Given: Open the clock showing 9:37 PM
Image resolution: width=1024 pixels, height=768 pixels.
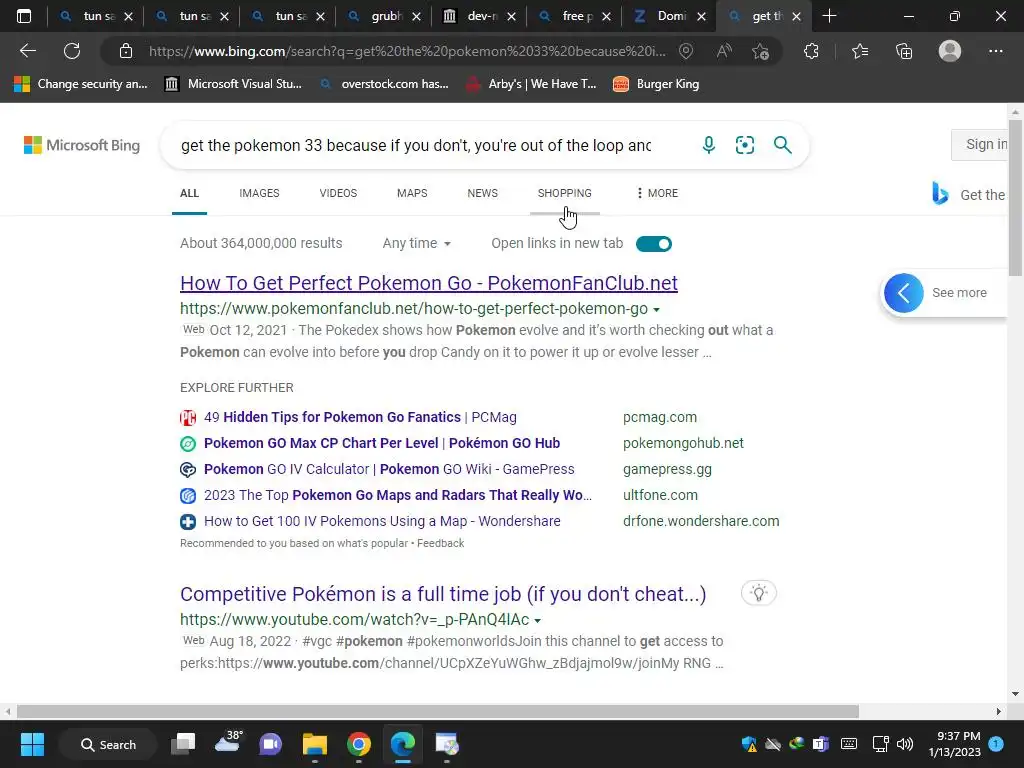Looking at the screenshot, I should point(955,744).
